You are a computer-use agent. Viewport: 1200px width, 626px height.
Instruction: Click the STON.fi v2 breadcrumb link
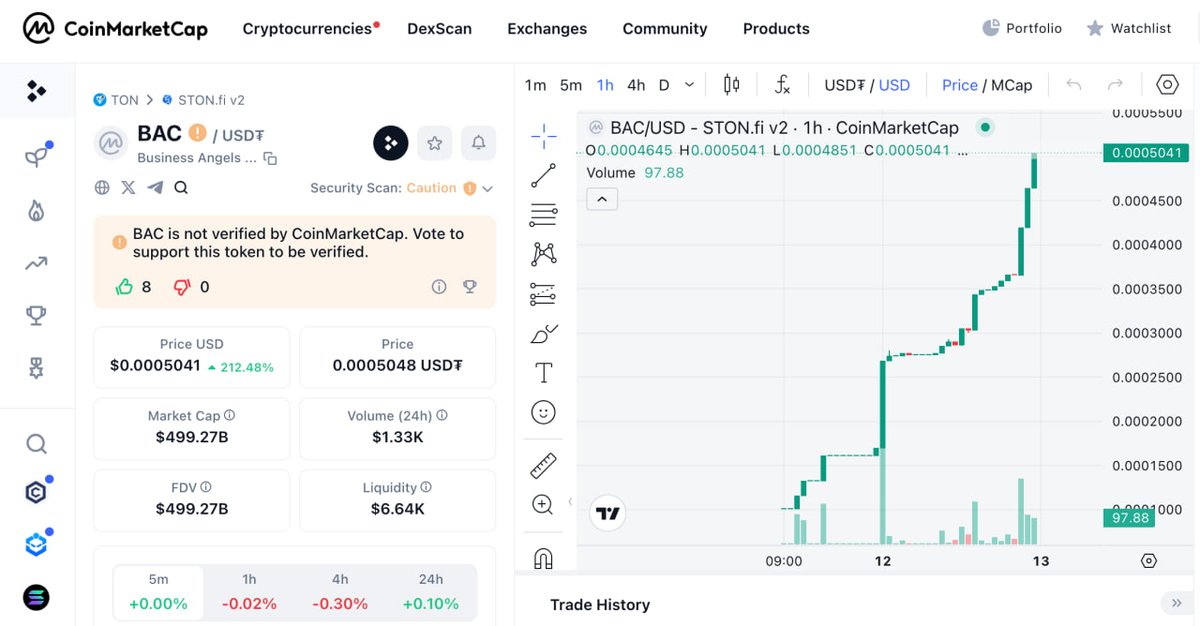click(203, 100)
